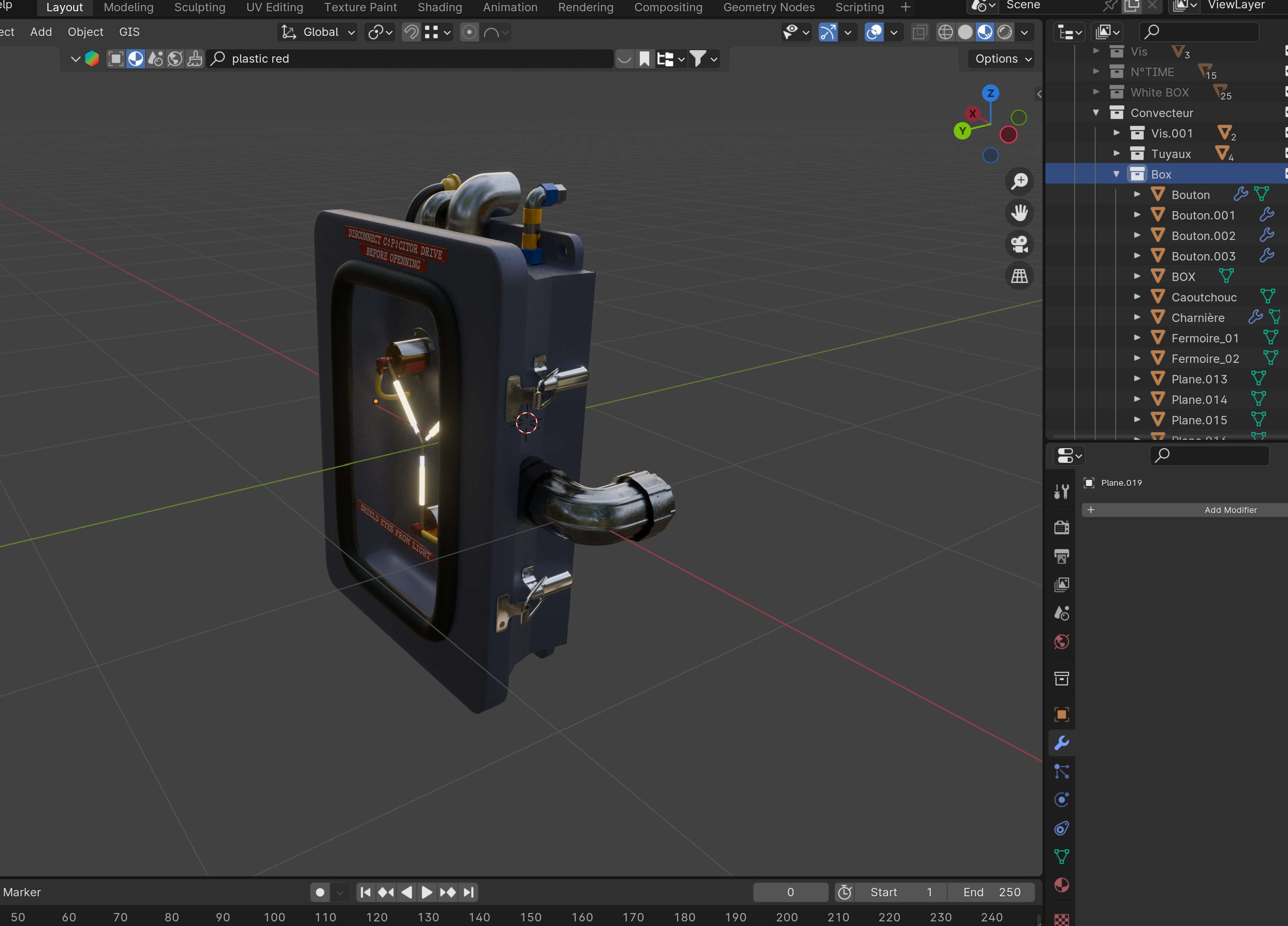Select Fermoire_01 in the outliner

pos(1204,338)
